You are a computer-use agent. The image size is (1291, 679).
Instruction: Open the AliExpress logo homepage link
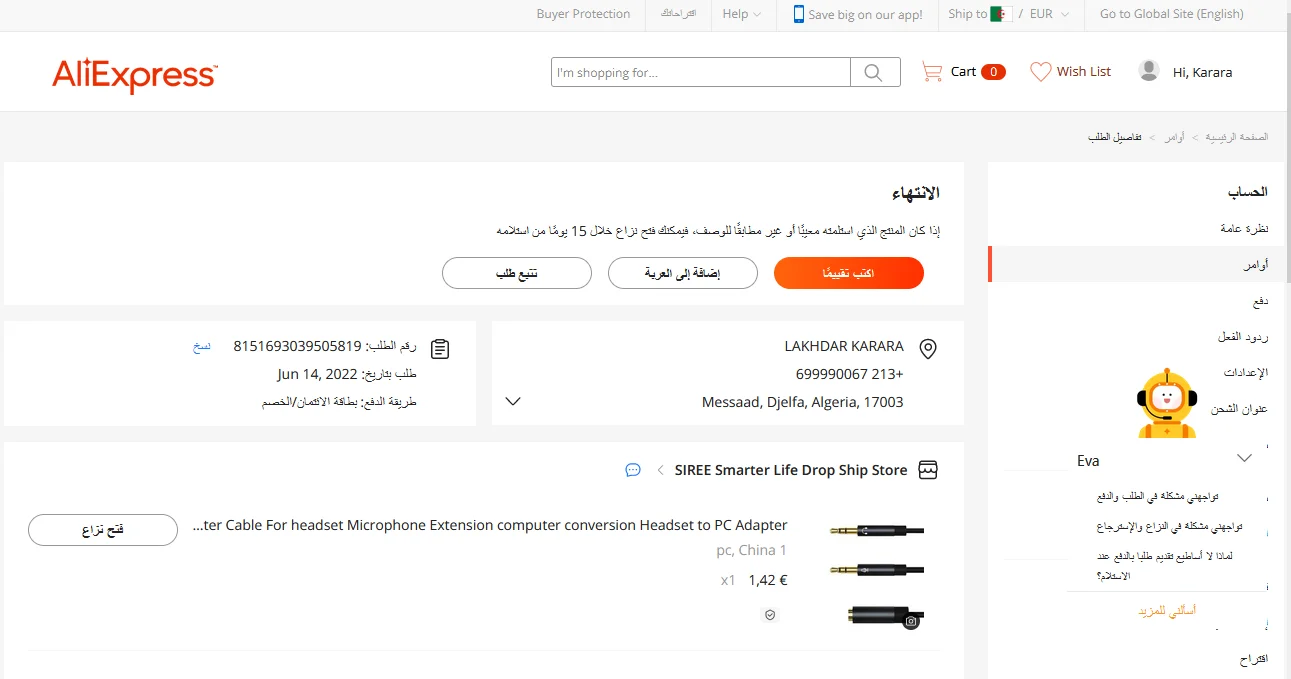coord(134,75)
